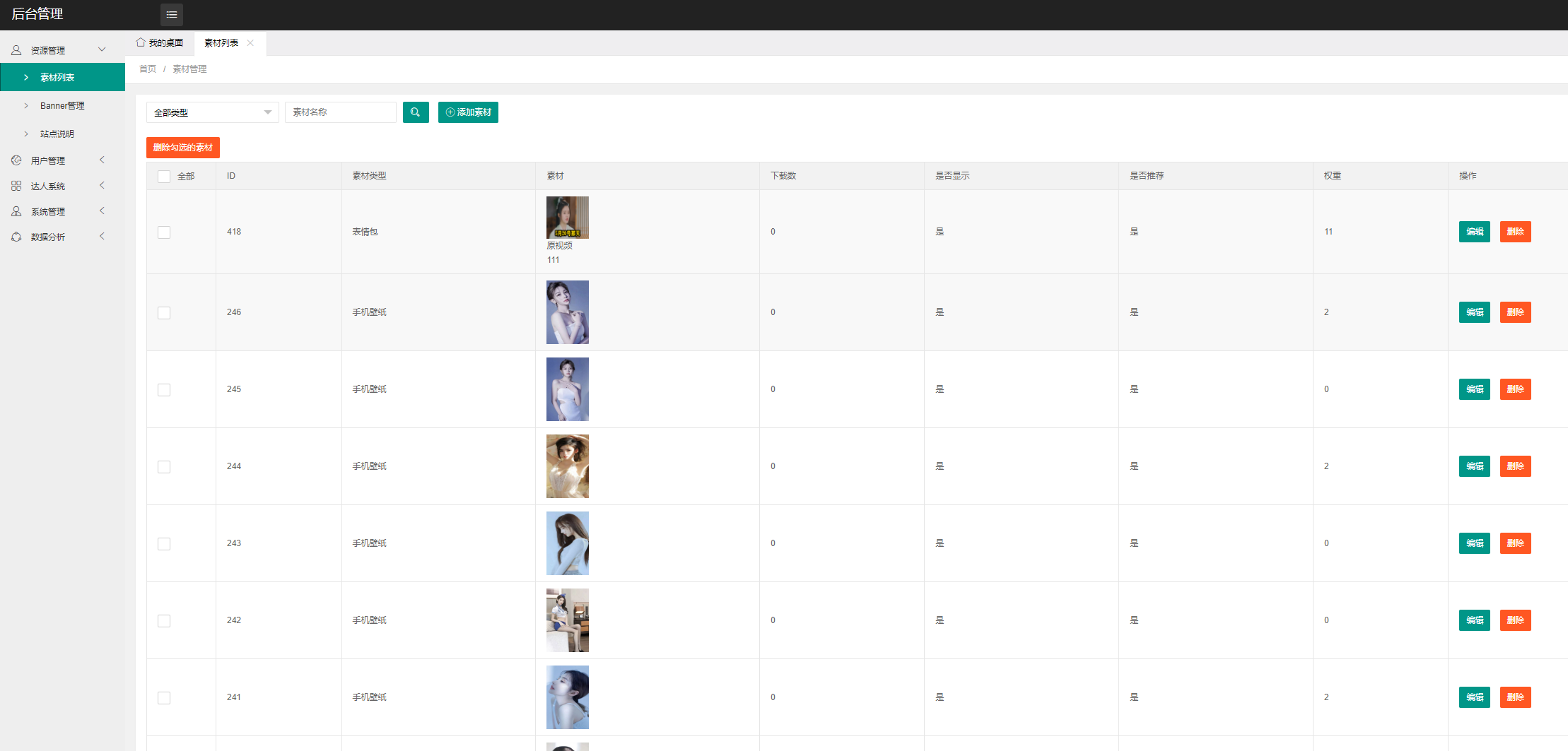Screen dimensions: 1568x751
Task: Click the 添加素材 button
Action: pos(468,112)
